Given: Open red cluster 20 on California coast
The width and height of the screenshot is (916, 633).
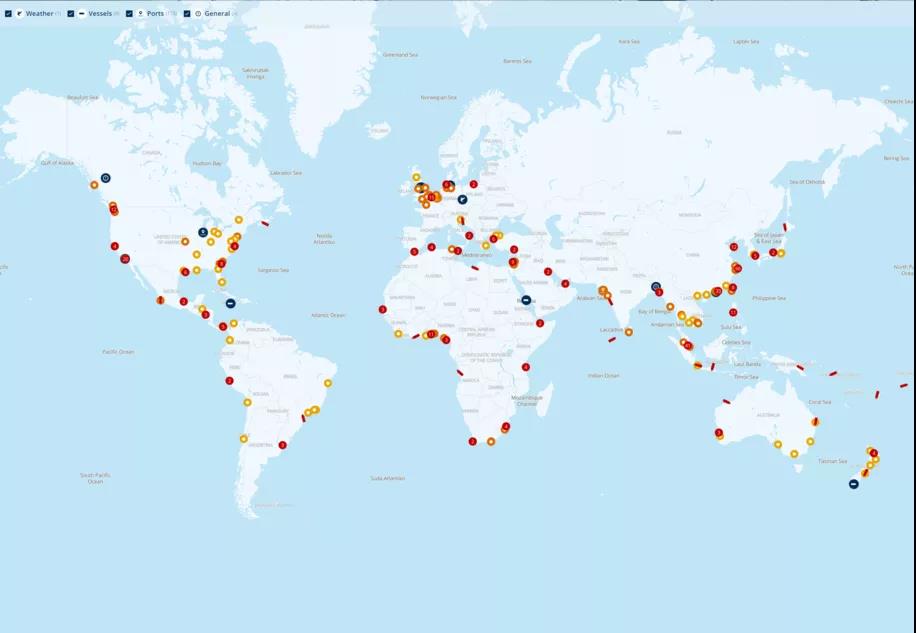Looking at the screenshot, I should coord(125,259).
